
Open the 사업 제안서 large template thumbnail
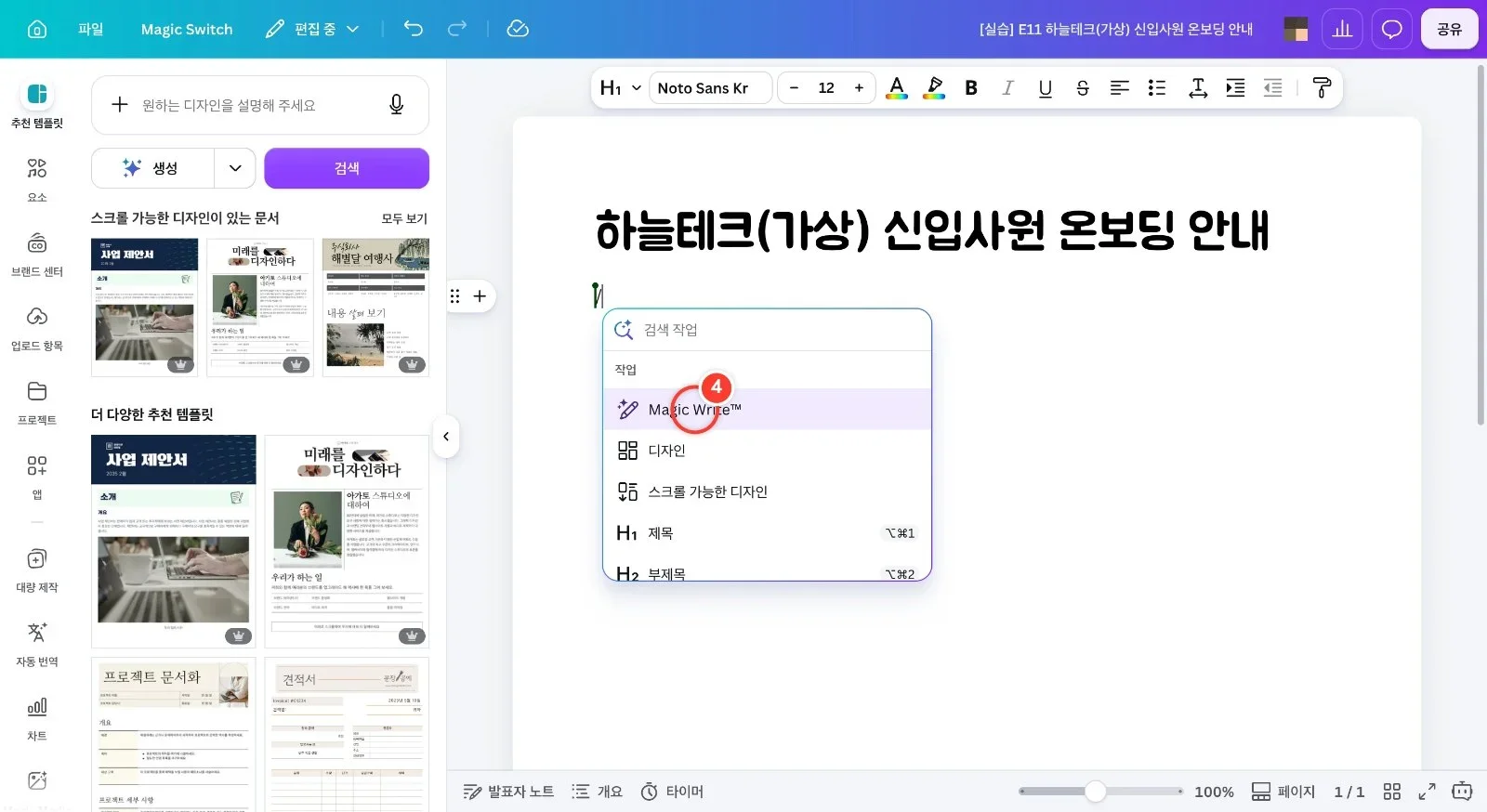coord(174,541)
